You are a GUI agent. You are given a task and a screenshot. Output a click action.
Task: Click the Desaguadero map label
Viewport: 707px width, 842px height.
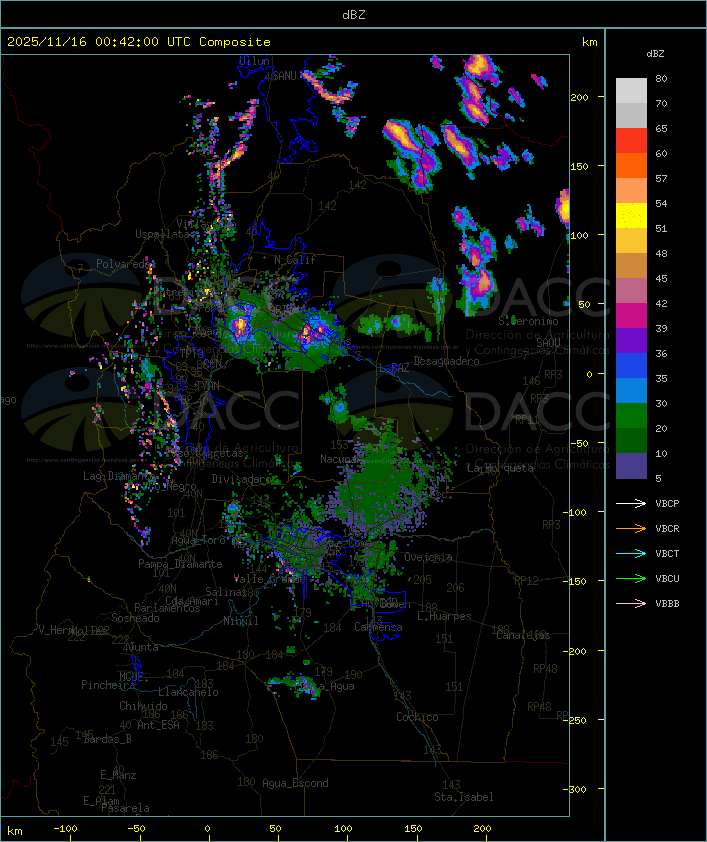[446, 361]
